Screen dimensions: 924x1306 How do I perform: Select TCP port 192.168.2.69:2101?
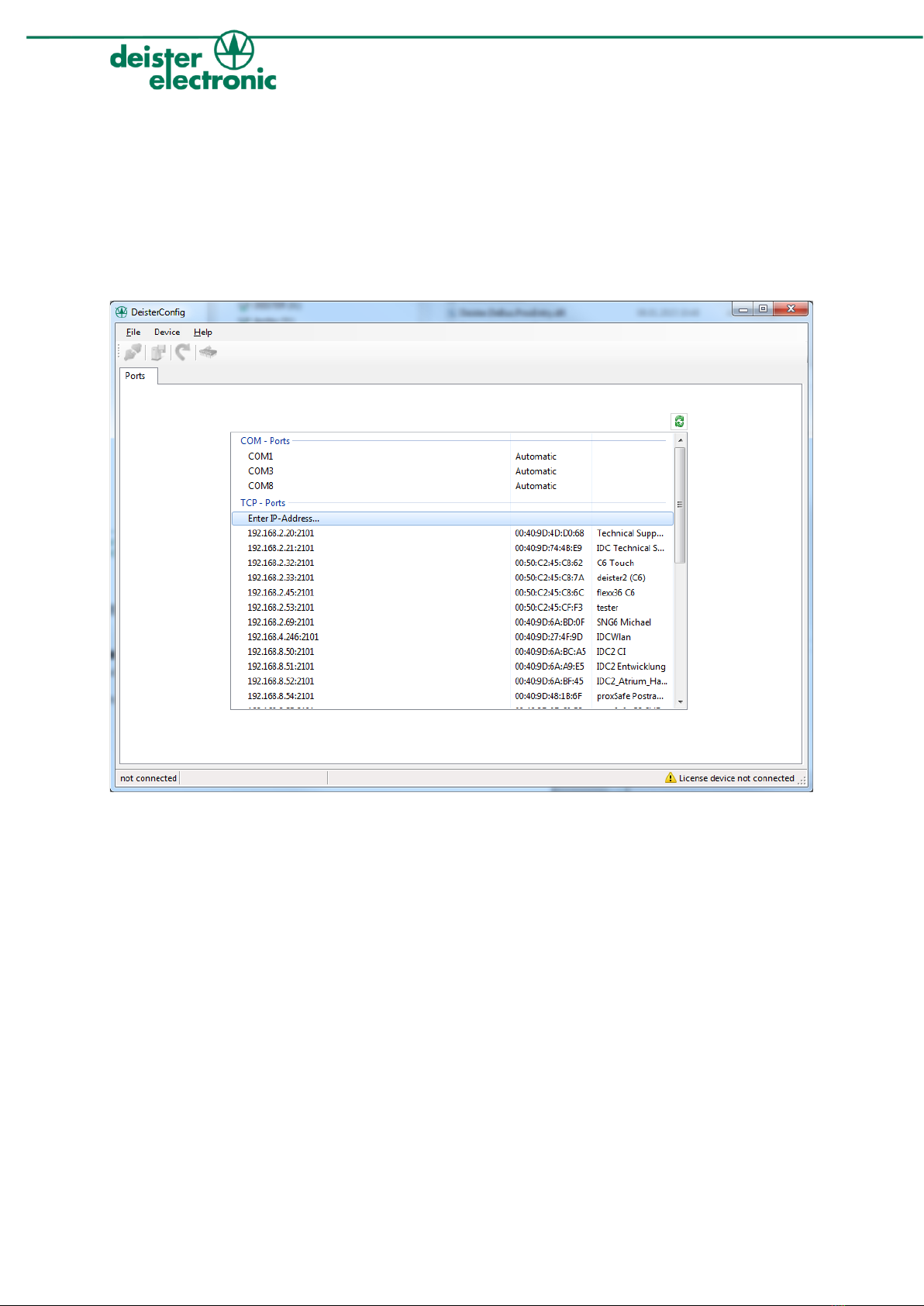[x=281, y=622]
